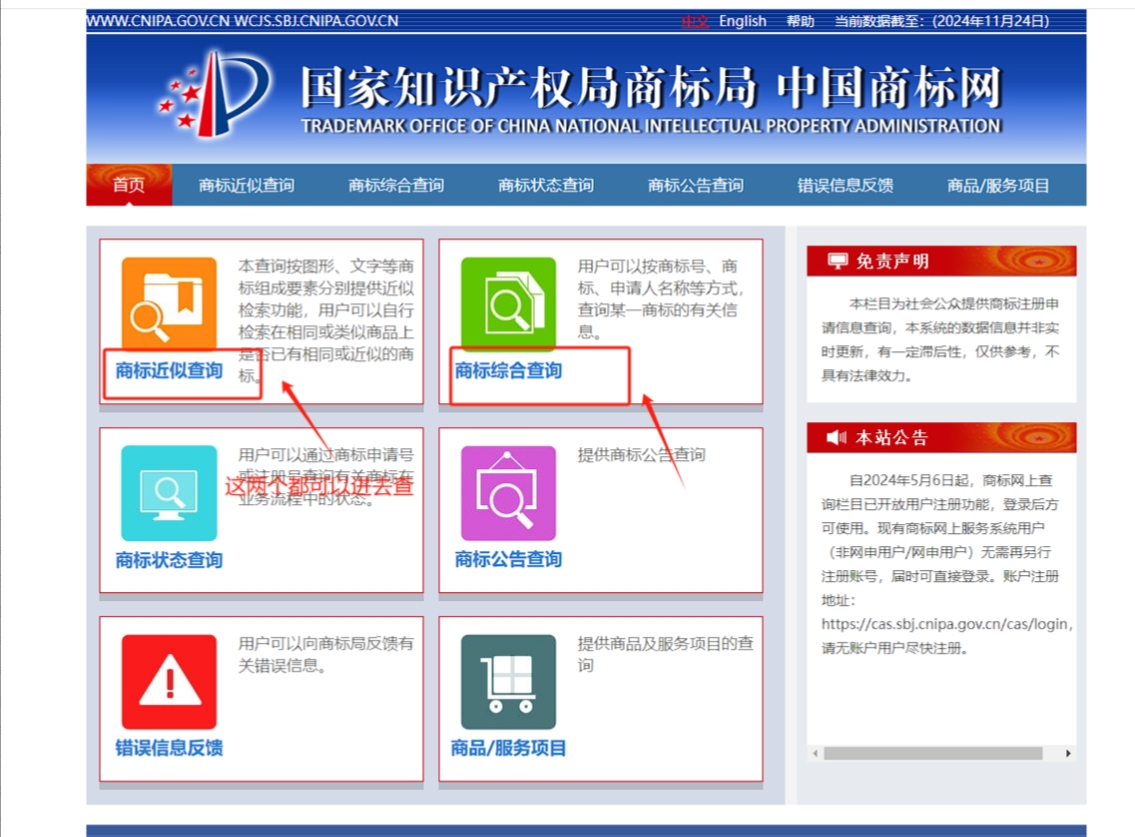
Task: Click the cas.sbj.cnipa.gov.cn login URL
Action: (946, 624)
